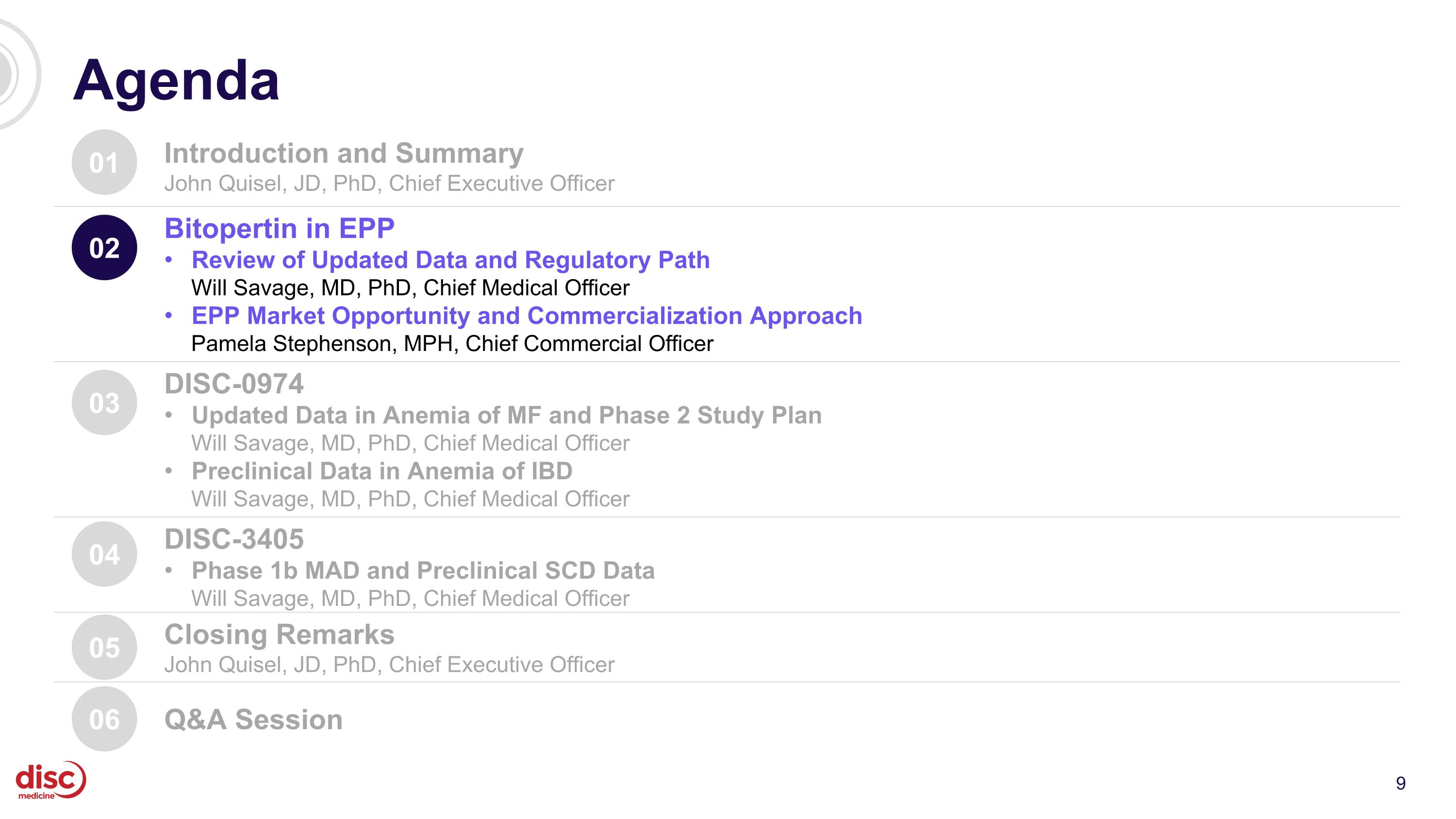Click Review of Updated Data and Regulatory Path
Screen dimensions: 1456x819
pyautogui.click(x=450, y=260)
